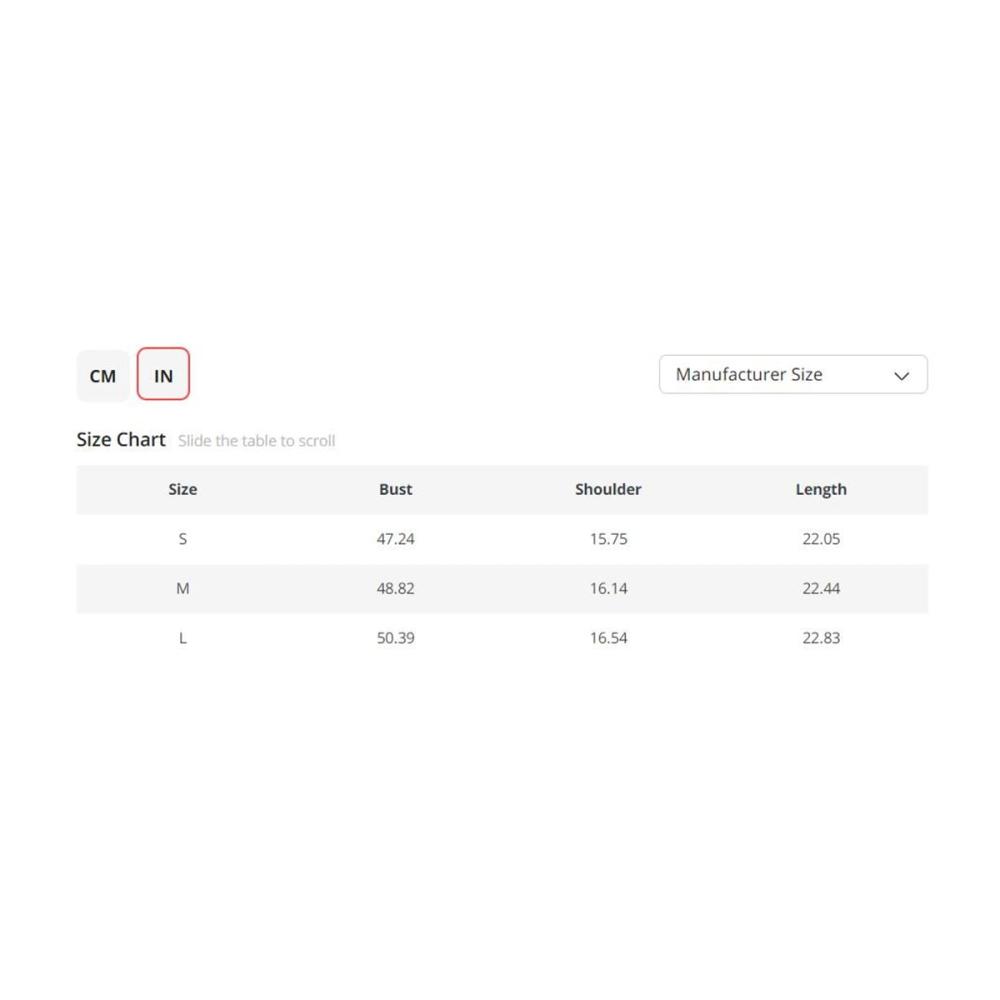Open the Manufacturer Size dropdown
The image size is (1000, 1000).
793,374
